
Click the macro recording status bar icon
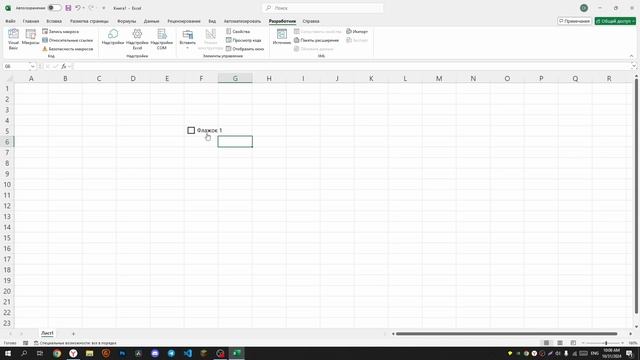25,343
